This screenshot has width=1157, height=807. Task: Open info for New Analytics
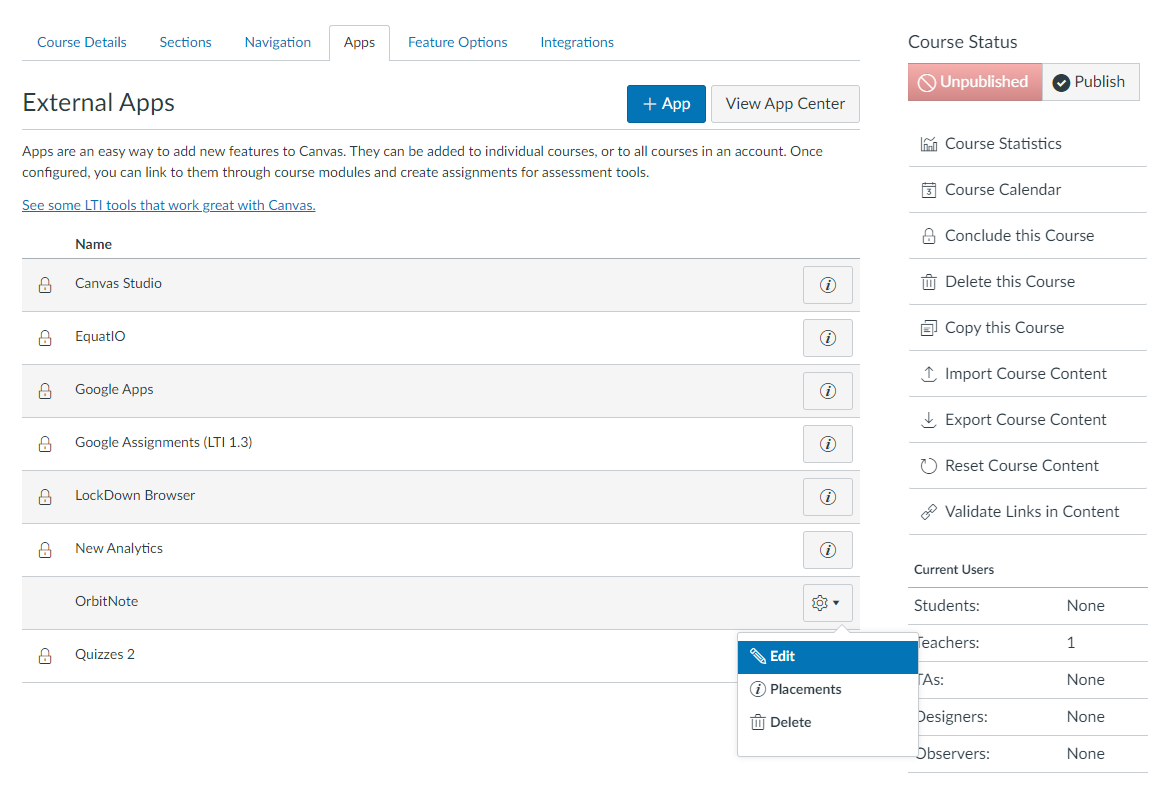(827, 550)
